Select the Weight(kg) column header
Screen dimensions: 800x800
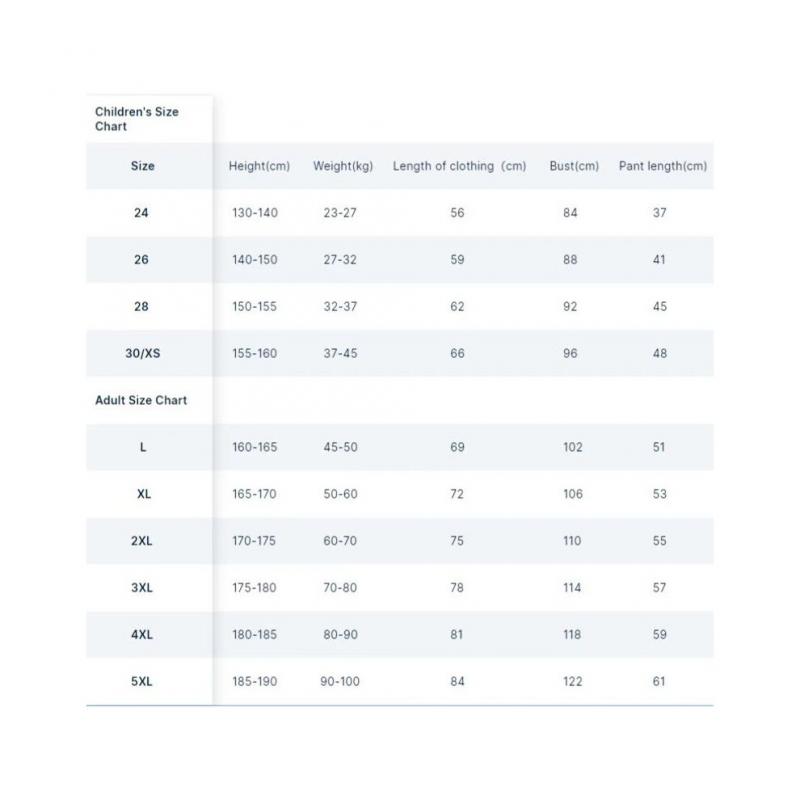click(x=343, y=166)
